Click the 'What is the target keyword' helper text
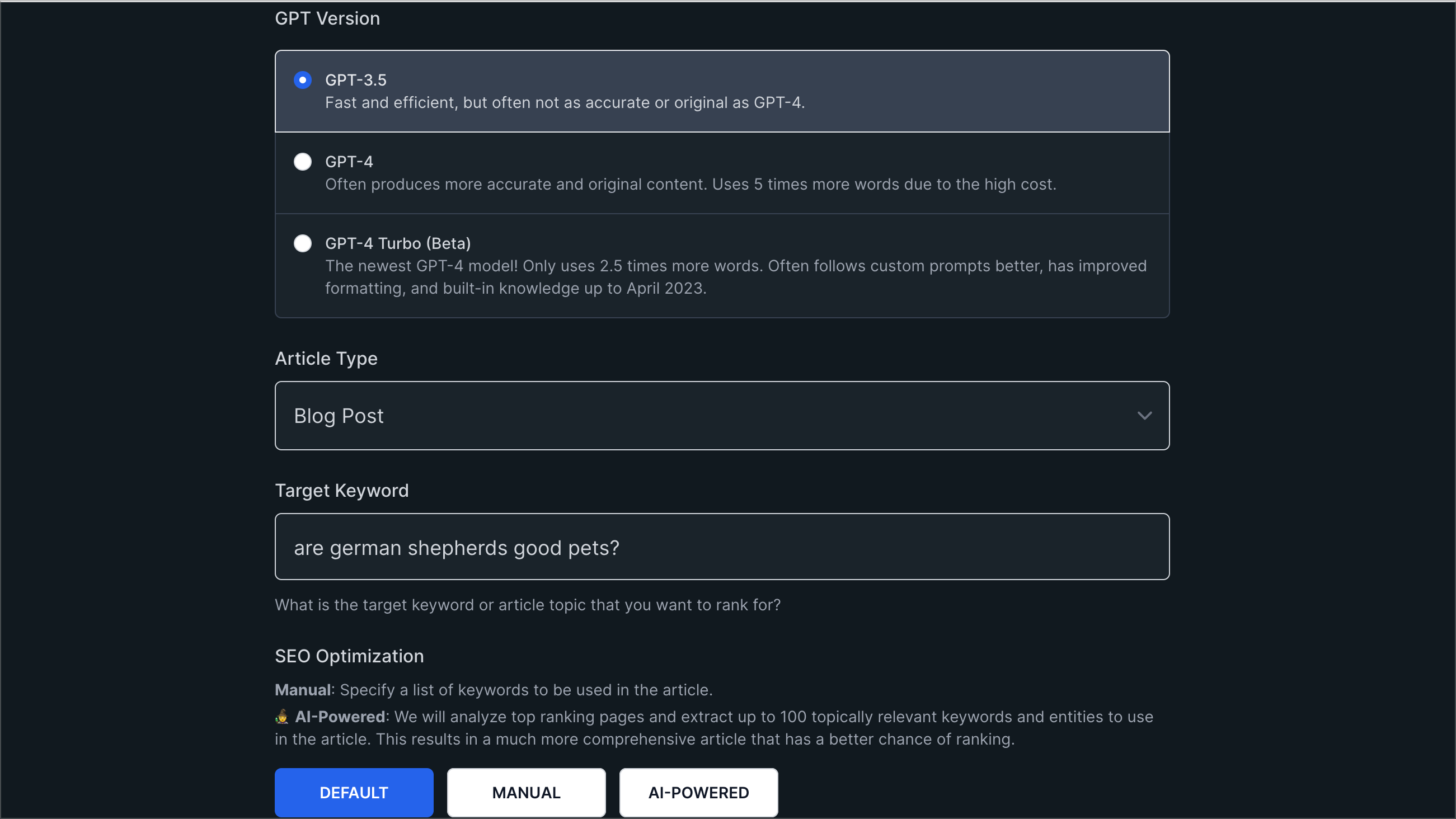Viewport: 1456px width, 819px height. 527,605
